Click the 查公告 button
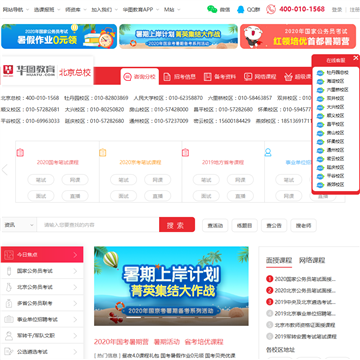This screenshot has height=360, width=360. [x=274, y=226]
